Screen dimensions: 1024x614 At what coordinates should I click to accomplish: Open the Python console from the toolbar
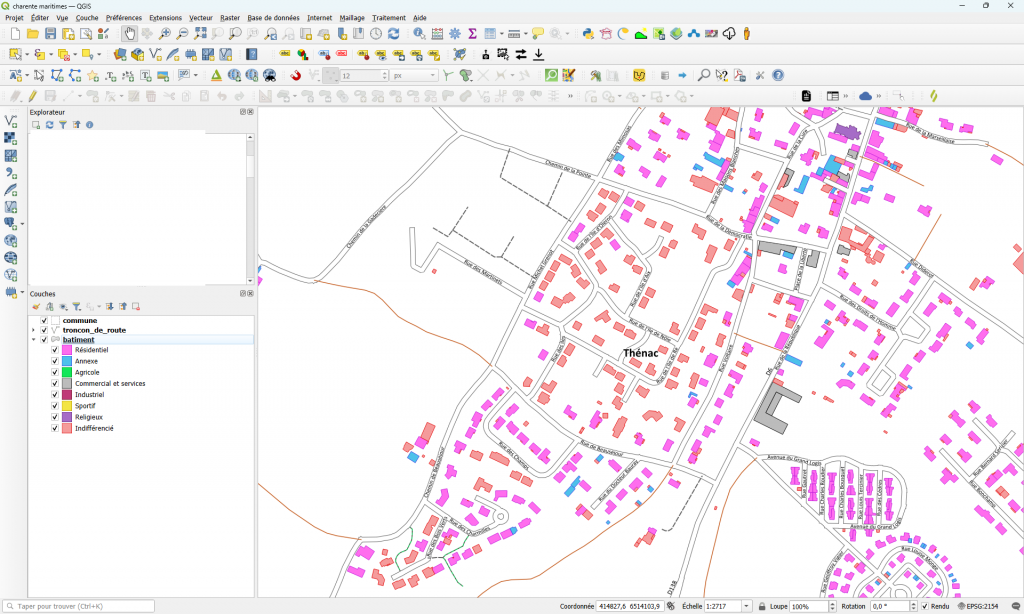[x=588, y=34]
